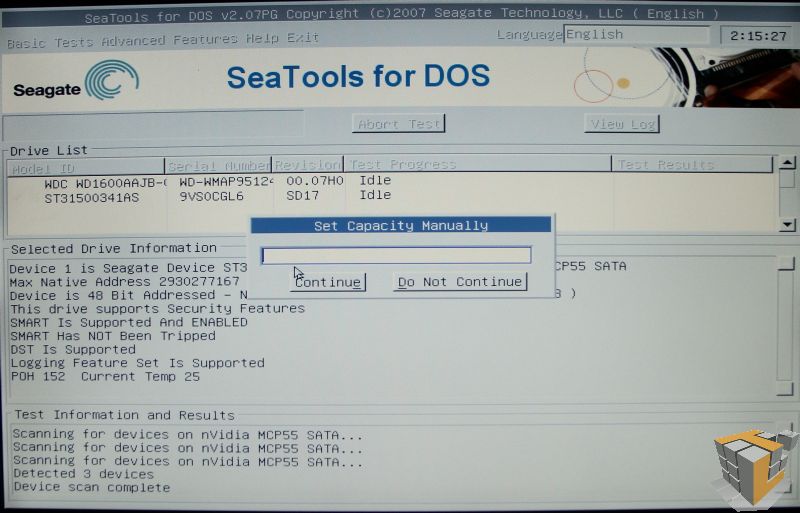Screen dimensions: 800x513
Task: Click the Serial Number column header
Action: tap(218, 166)
